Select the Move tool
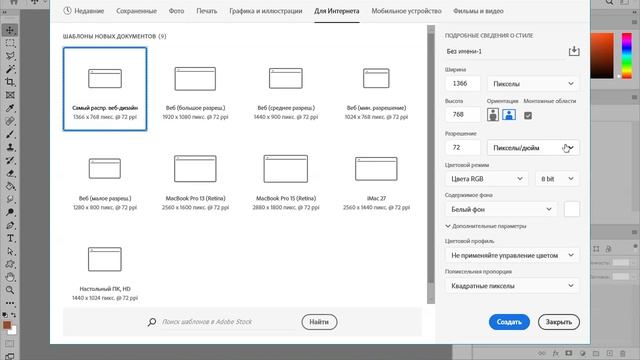 tap(10, 30)
